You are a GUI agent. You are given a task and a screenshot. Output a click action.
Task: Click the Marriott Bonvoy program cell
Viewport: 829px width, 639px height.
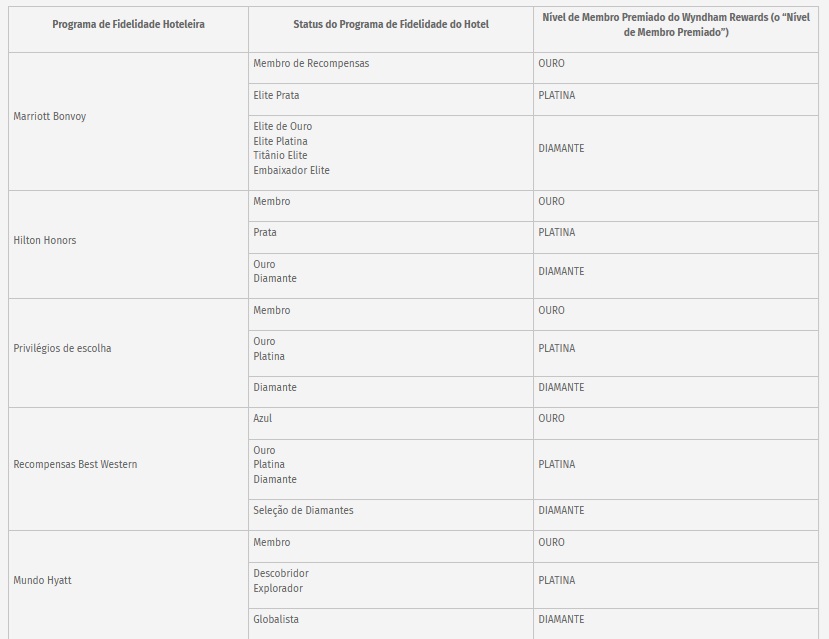[50, 117]
